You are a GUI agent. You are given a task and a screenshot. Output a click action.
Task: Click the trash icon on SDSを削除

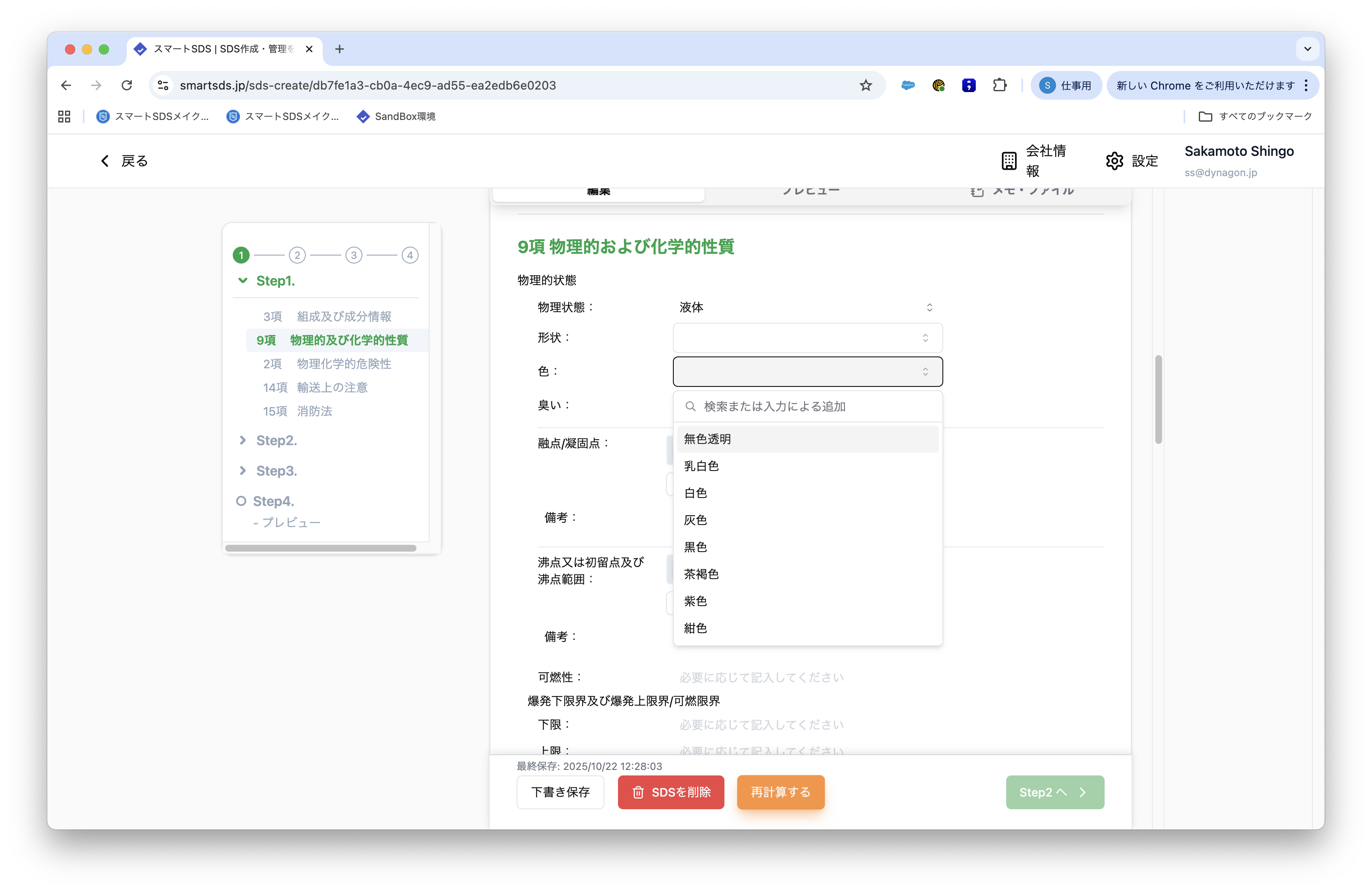coord(637,792)
